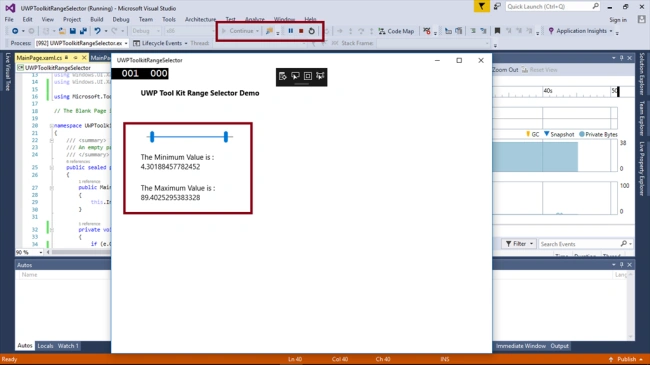Viewport: 650px width, 365px height.
Task: Save the current file with the floppy icon
Action: click(x=73, y=31)
